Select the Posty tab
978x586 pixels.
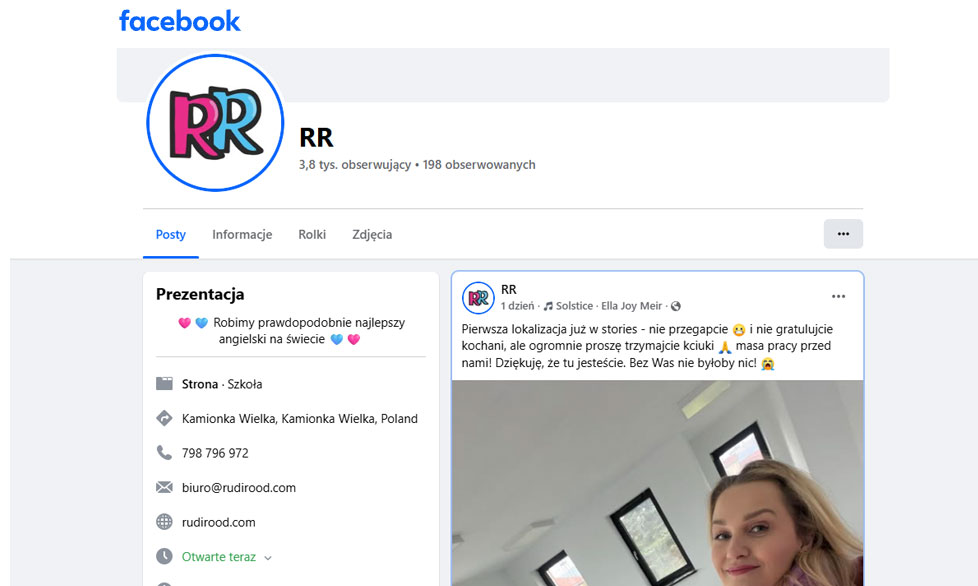pos(171,234)
